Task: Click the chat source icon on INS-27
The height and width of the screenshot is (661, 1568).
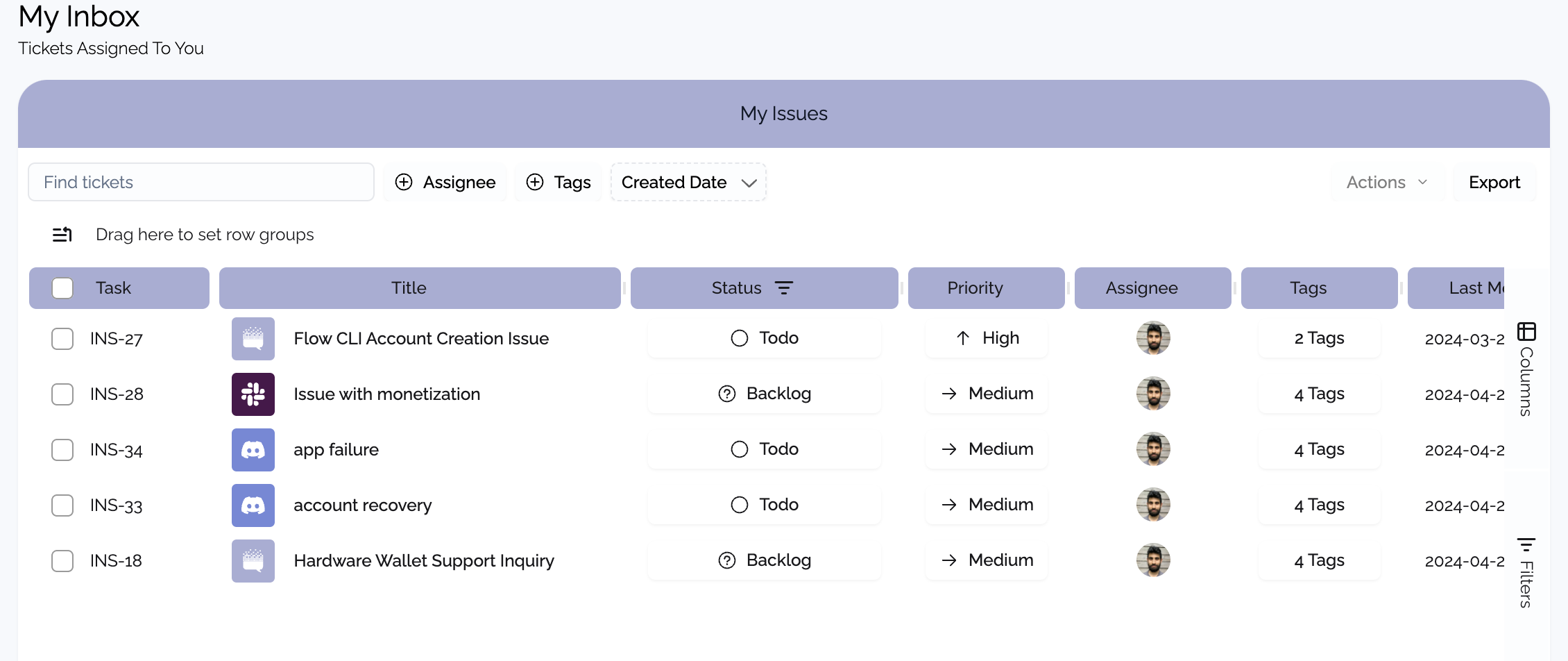Action: [x=253, y=339]
